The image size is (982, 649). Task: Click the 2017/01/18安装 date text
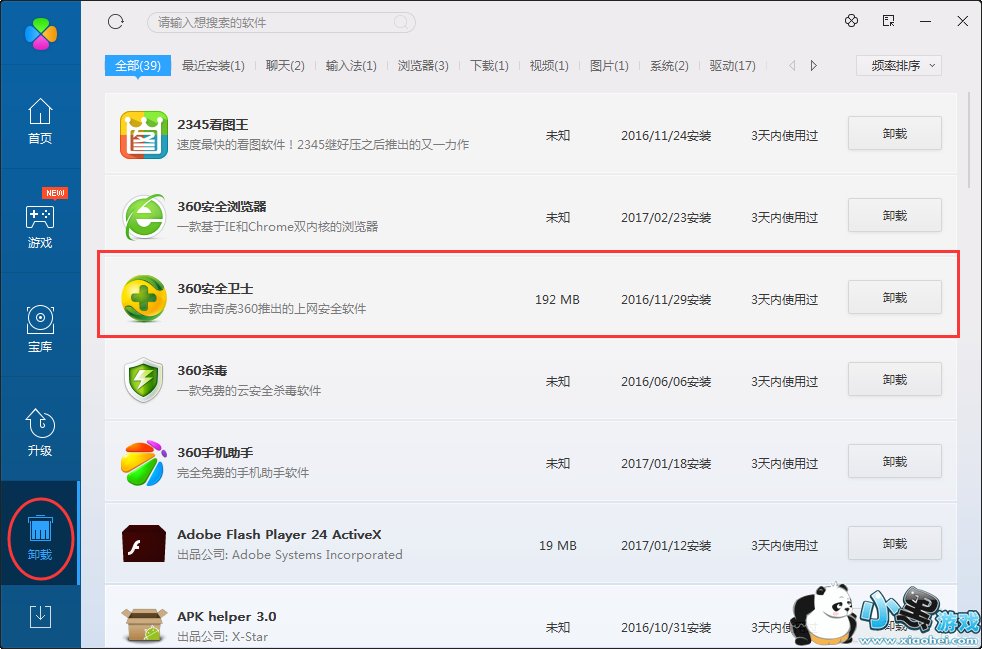click(666, 463)
